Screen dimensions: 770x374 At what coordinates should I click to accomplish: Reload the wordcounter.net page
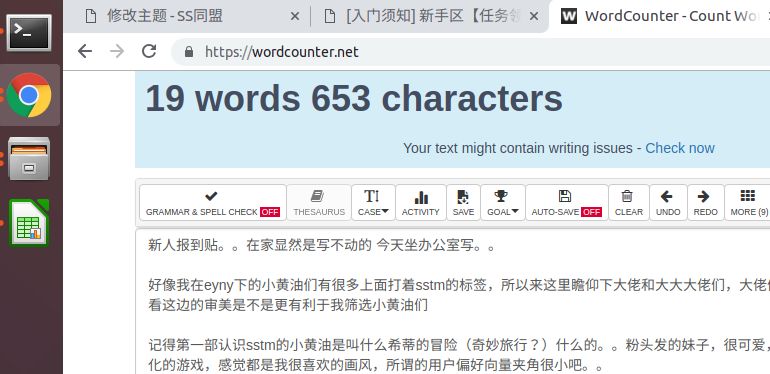(149, 51)
